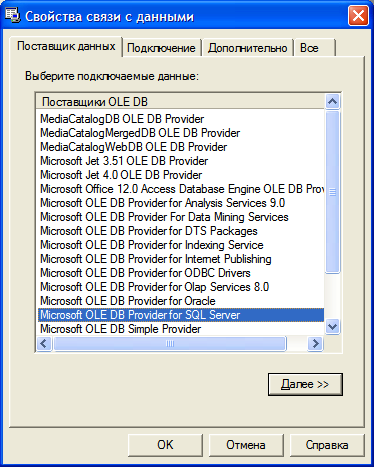This screenshot has width=374, height=467.
Task: Click the Data Link Properties title bar icon
Action: 13,16
